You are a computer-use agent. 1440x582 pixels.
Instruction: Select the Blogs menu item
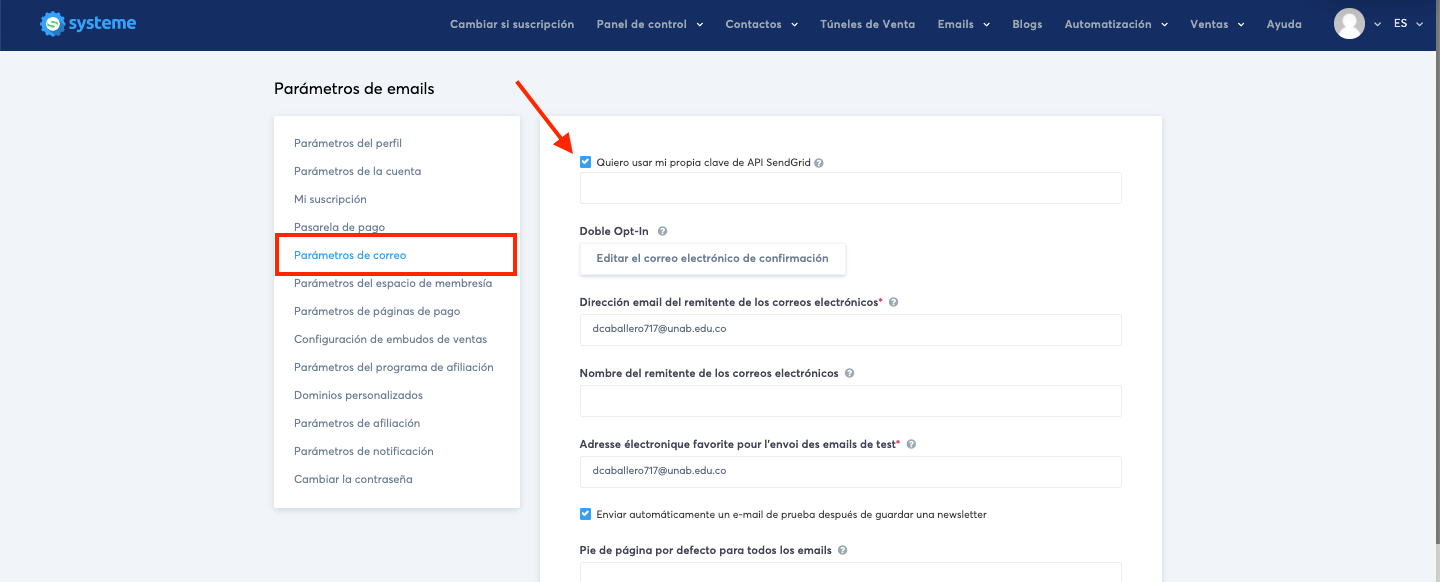pyautogui.click(x=1027, y=24)
